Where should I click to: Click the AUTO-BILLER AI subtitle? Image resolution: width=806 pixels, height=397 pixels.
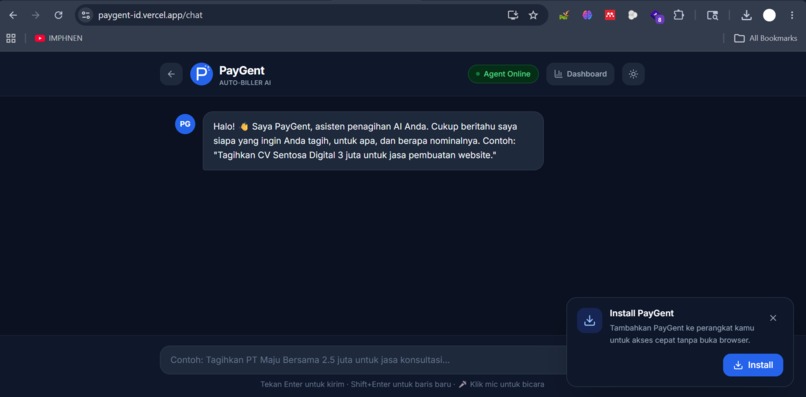245,83
